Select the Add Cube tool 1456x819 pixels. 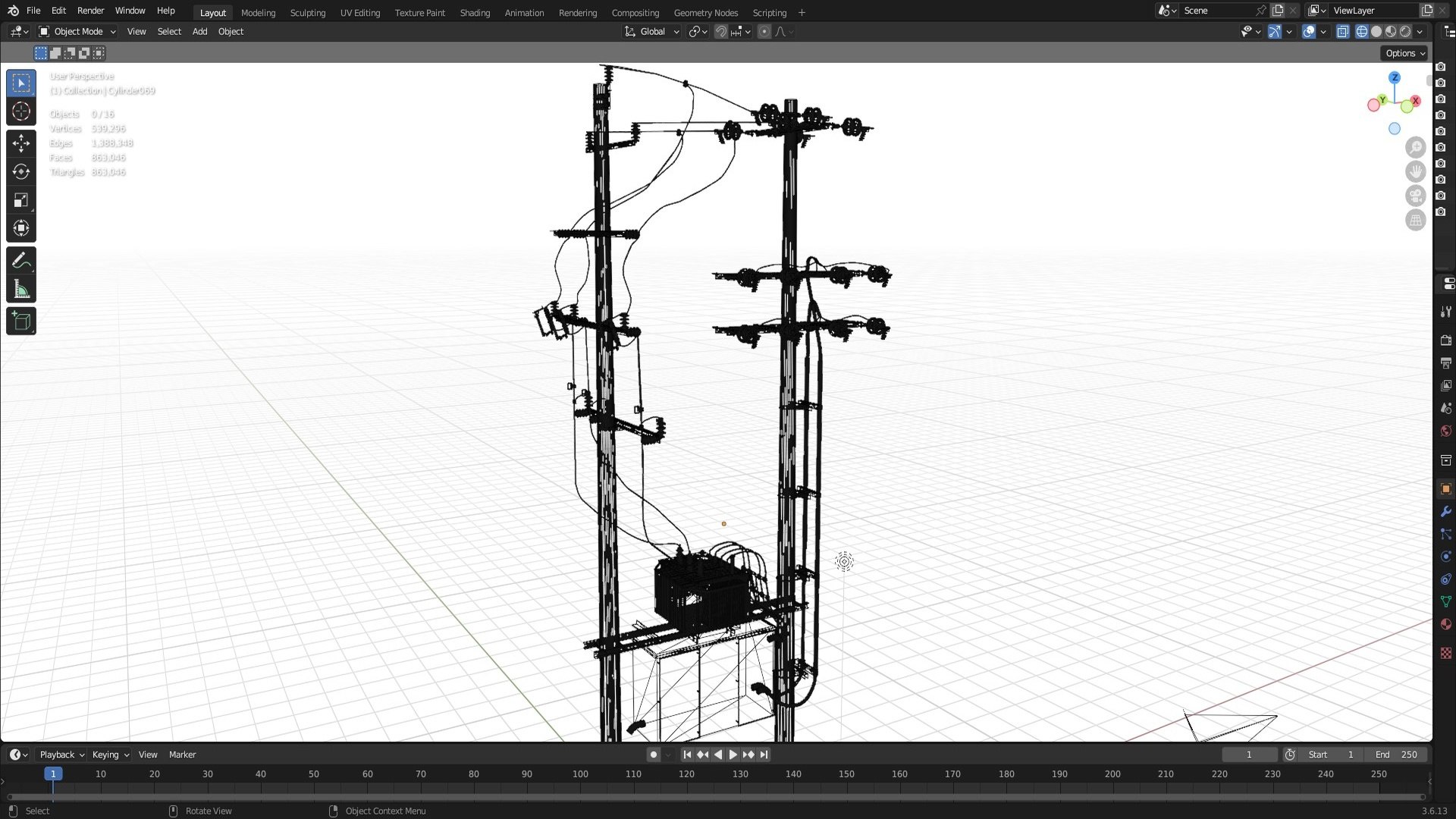coord(21,322)
